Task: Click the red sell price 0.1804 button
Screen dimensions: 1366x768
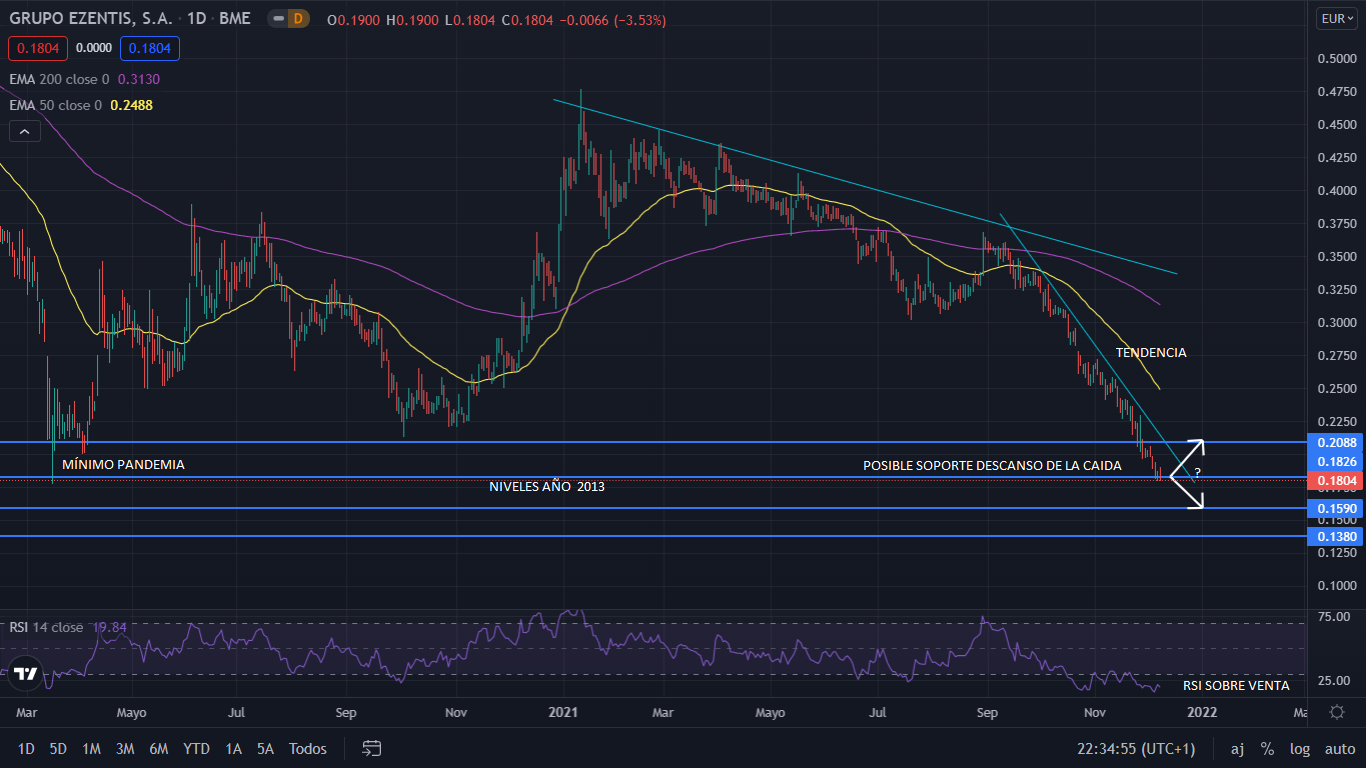Action: 37,47
